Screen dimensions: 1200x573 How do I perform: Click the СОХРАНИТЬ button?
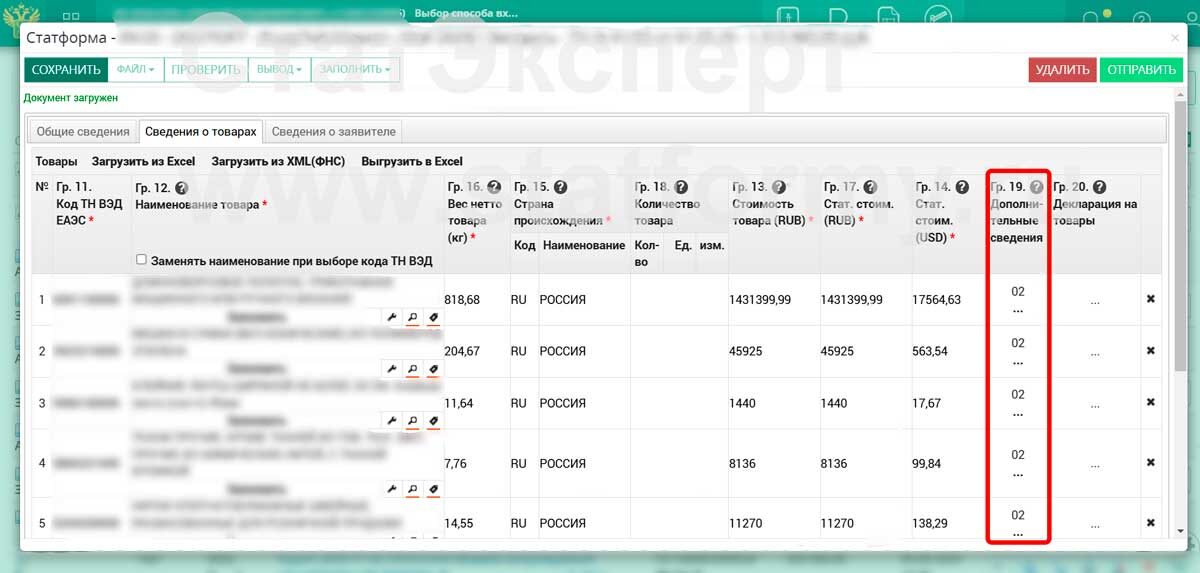pos(66,70)
